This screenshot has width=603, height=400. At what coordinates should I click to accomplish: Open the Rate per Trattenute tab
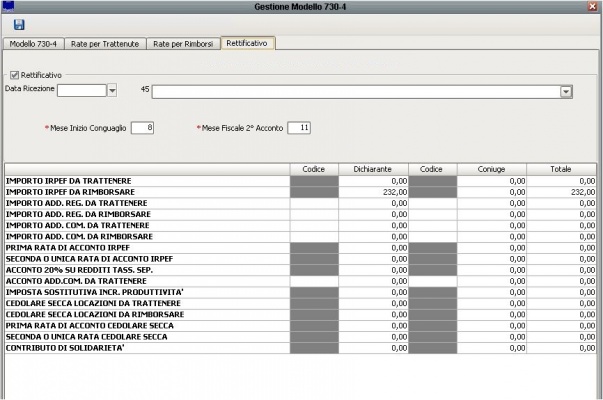click(x=105, y=44)
